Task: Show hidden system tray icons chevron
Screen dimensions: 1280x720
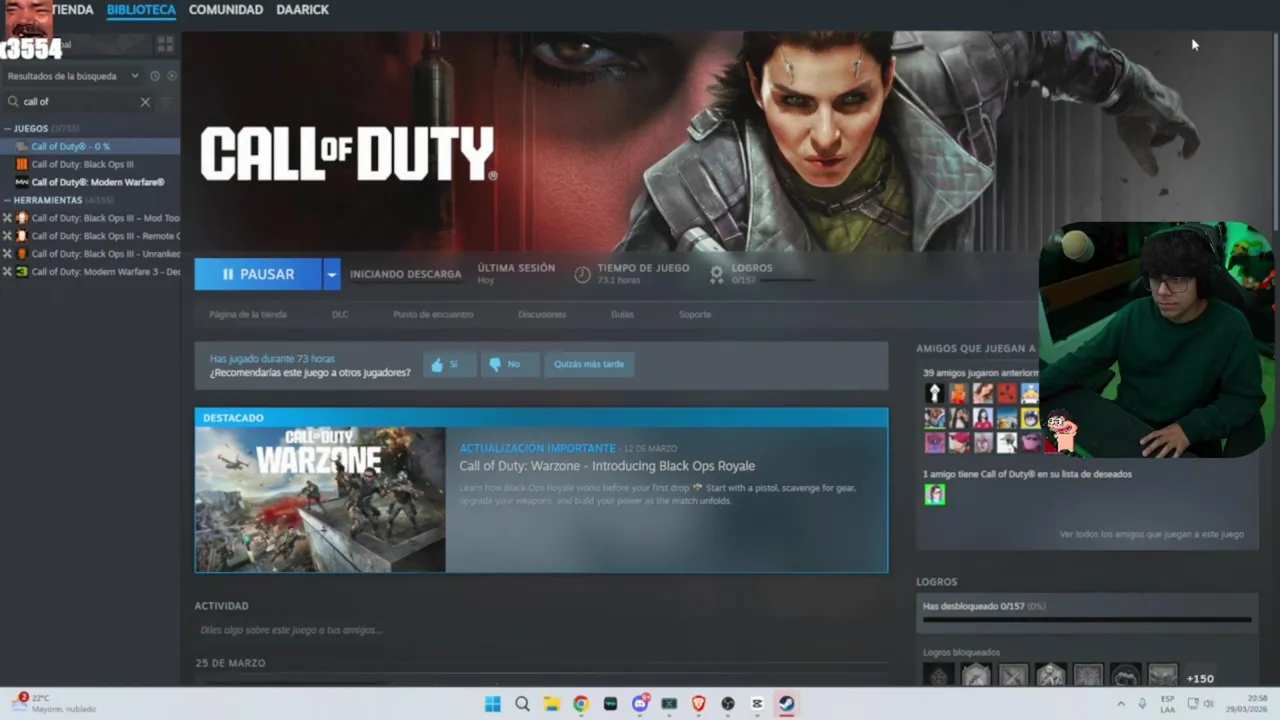Action: [1121, 704]
